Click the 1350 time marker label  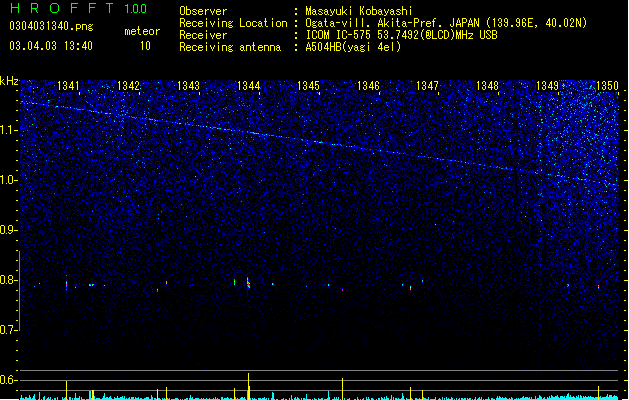pos(607,85)
